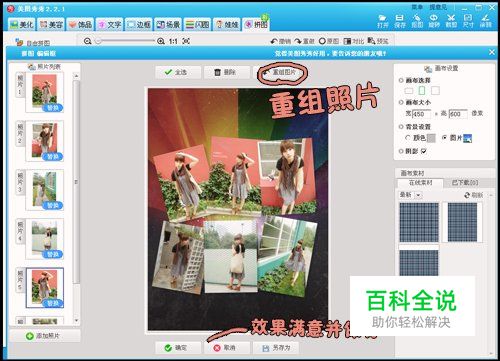
Task: Select the 旋转 rotate tool icon
Action: click(434, 21)
